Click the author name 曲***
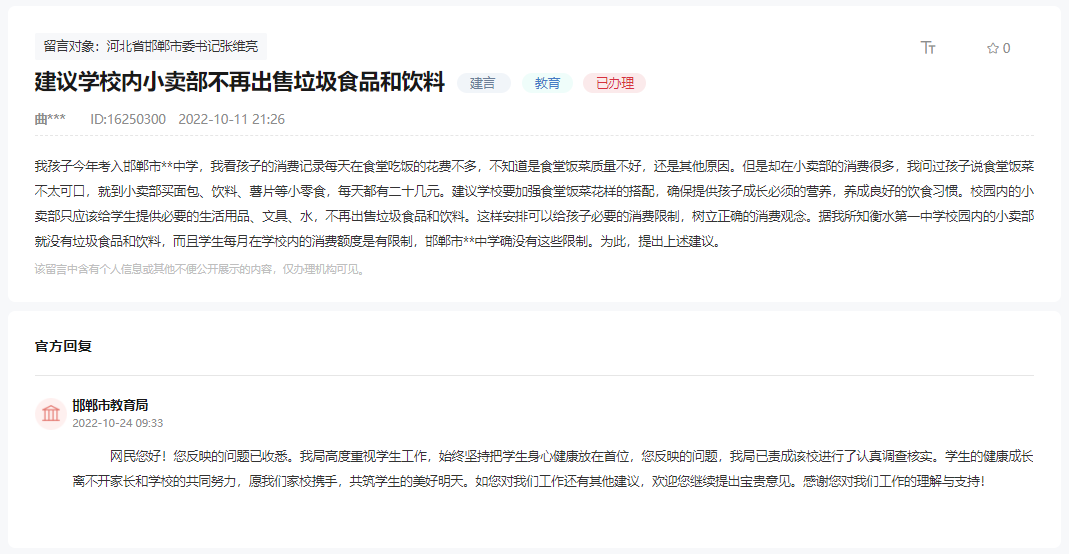Image resolution: width=1069 pixels, height=554 pixels. (x=50, y=119)
